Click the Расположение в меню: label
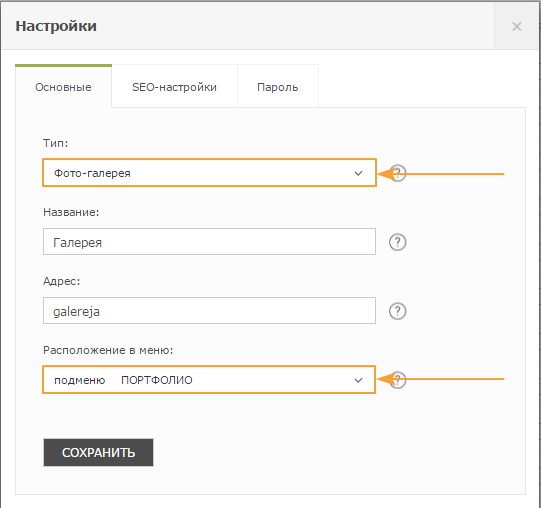 tap(108, 350)
